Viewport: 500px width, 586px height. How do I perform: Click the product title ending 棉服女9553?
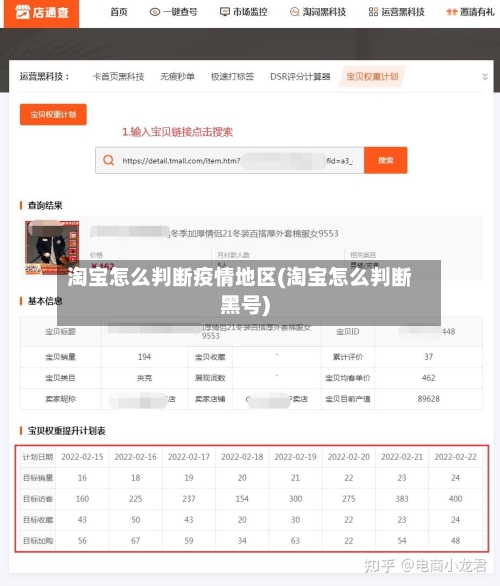point(214,233)
